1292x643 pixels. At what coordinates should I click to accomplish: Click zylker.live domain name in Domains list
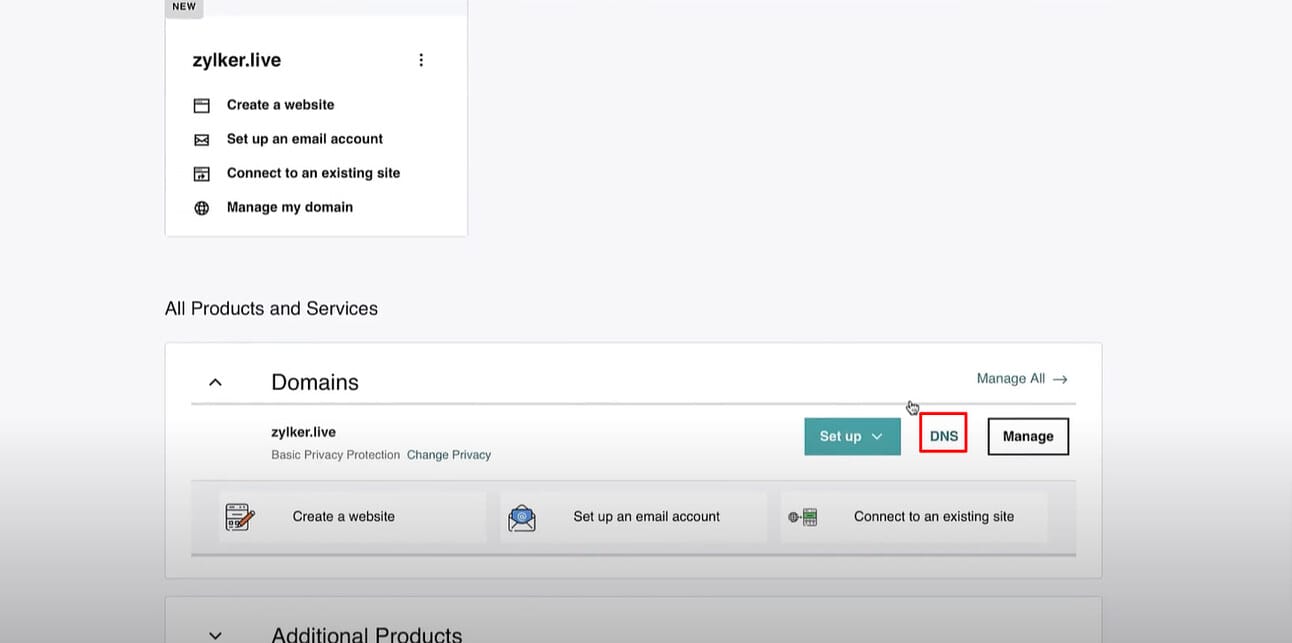coord(304,432)
